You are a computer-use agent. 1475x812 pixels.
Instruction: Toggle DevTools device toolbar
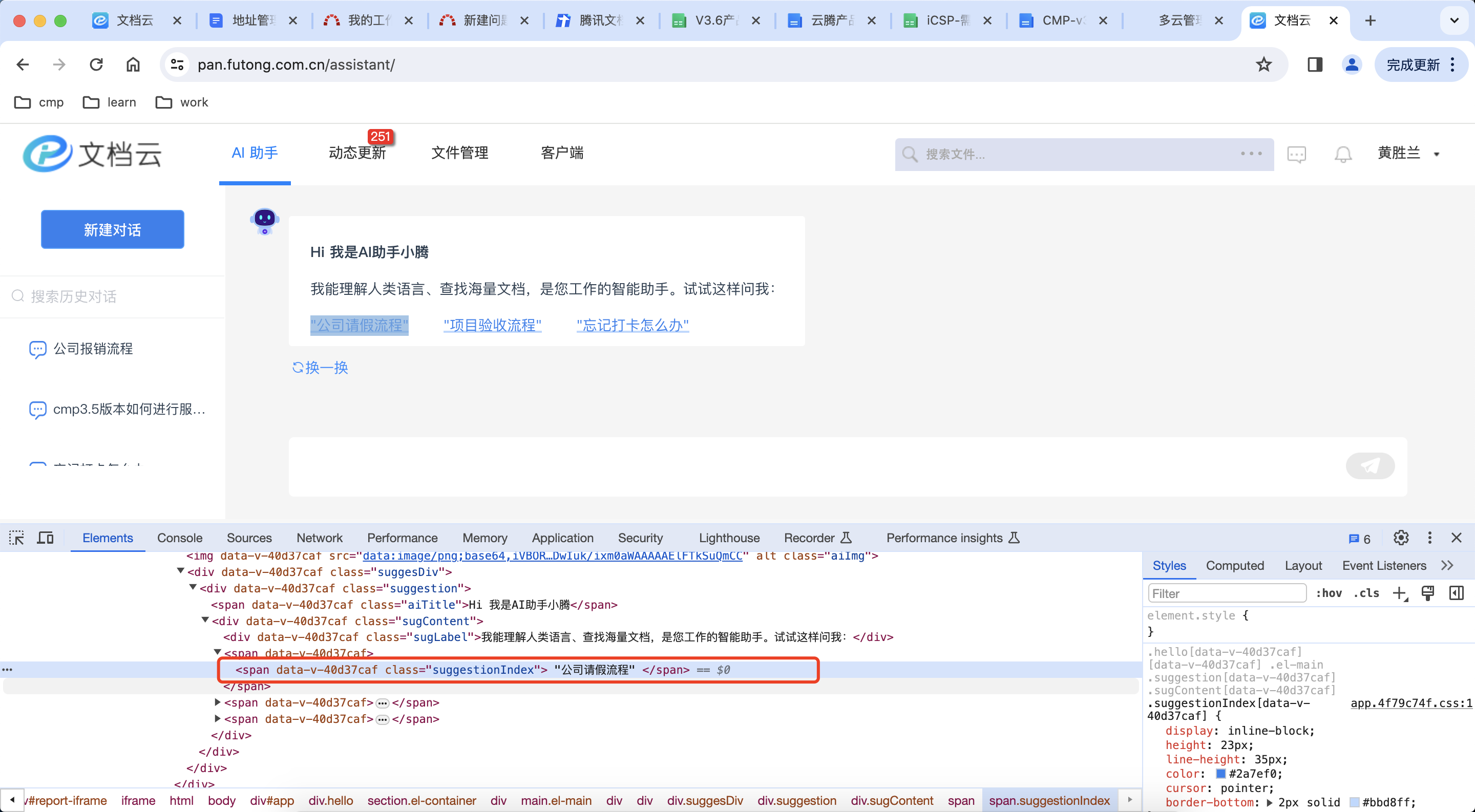[x=45, y=538]
